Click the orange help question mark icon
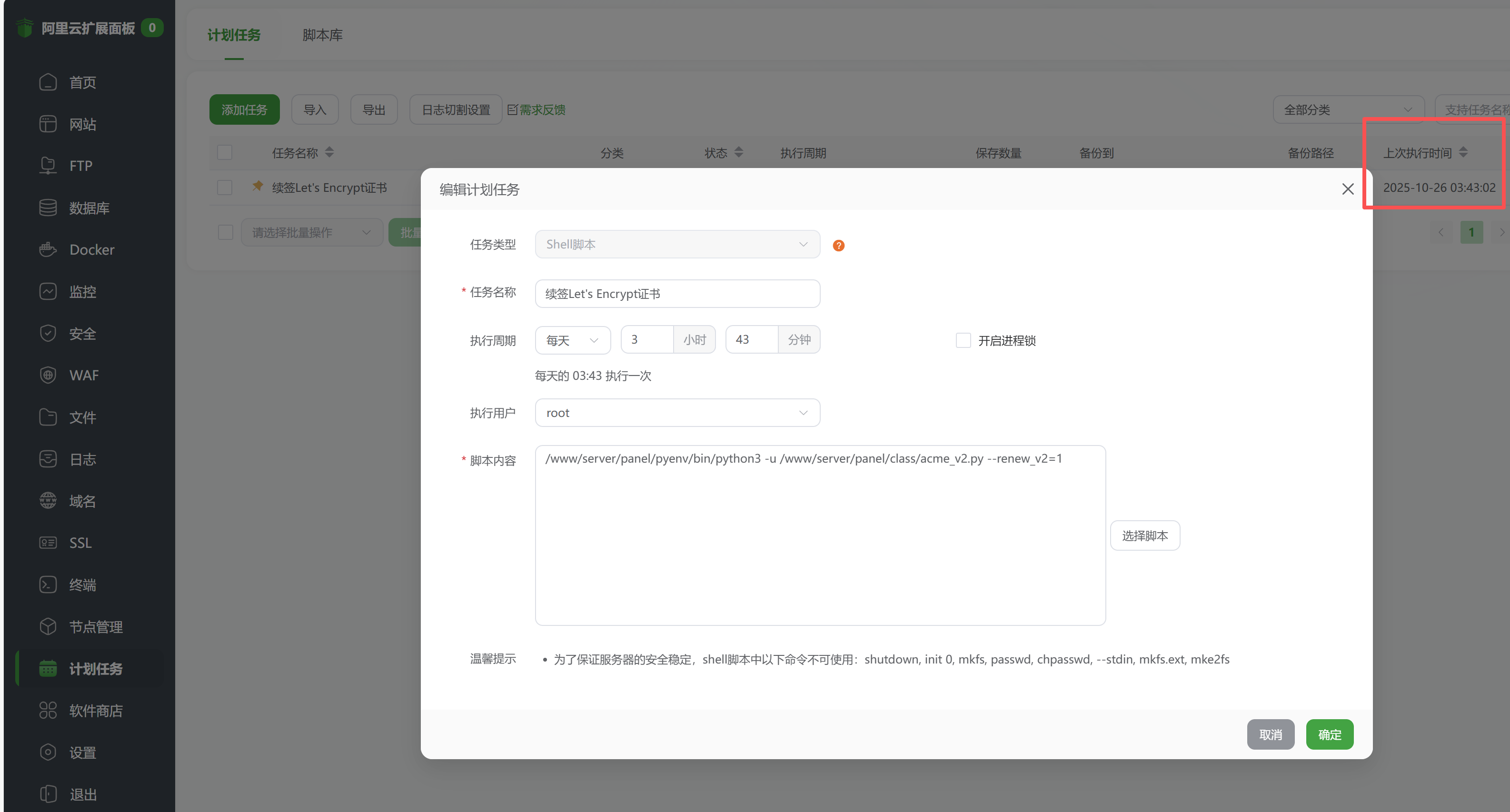 [838, 246]
